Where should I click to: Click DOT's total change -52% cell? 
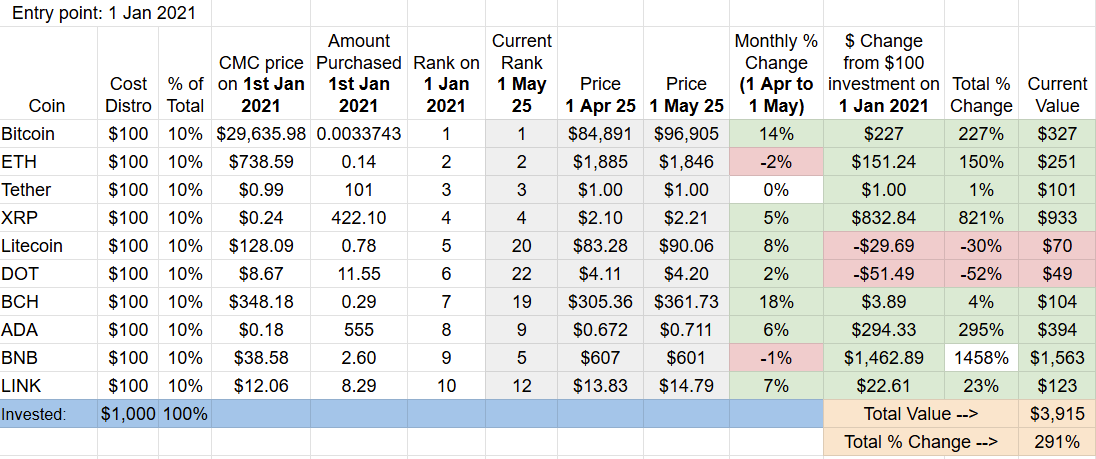click(982, 273)
